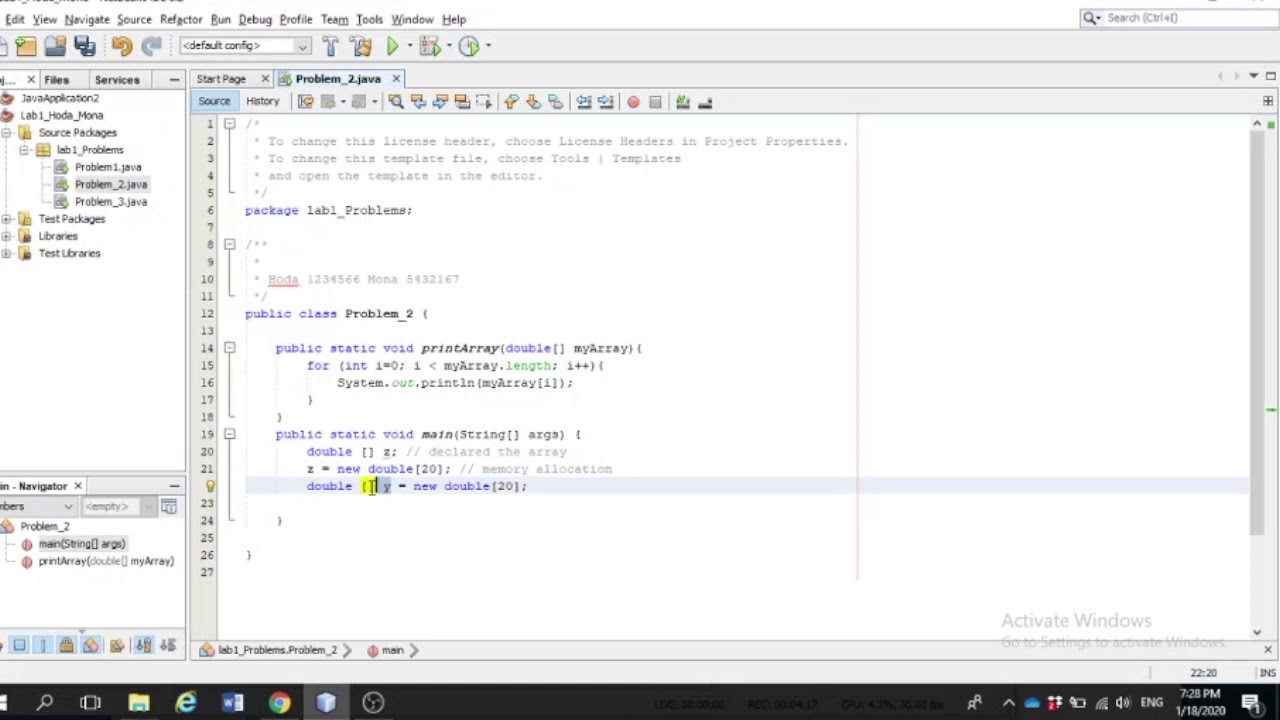1280x720 pixels.
Task: Open Problem1.java in the project tree
Action: (108, 167)
